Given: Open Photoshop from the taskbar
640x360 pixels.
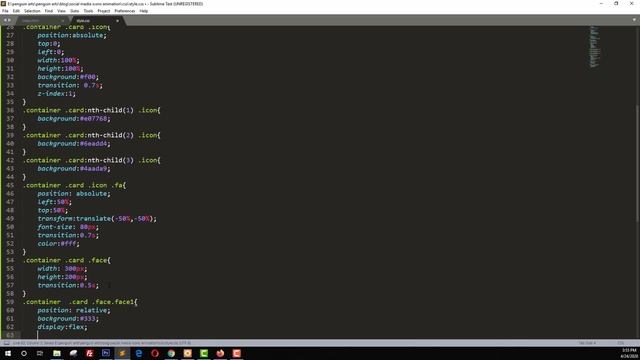Looking at the screenshot, I should point(106,353).
